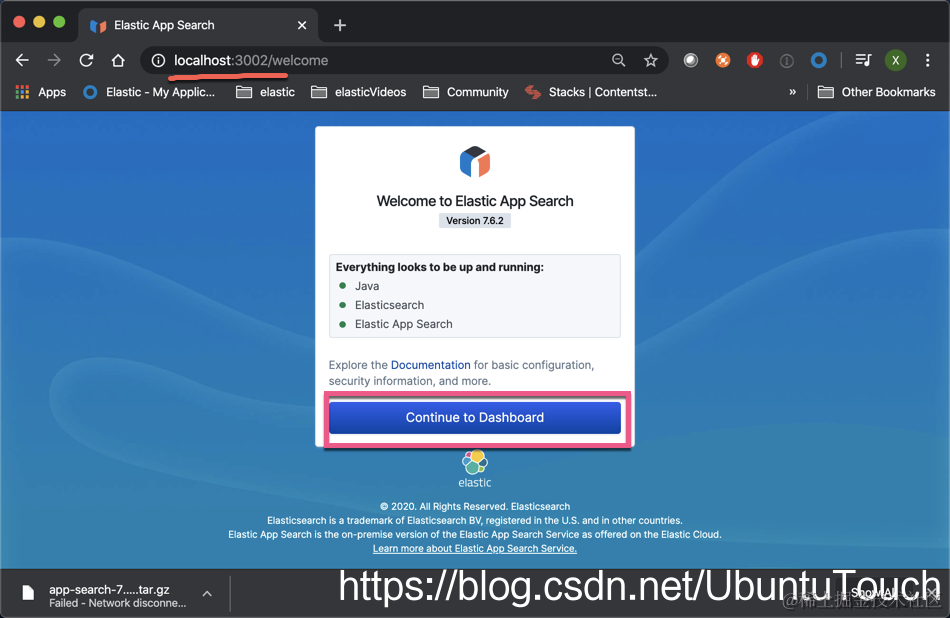Open the Apps bookmarks shortcut
The width and height of the screenshot is (950, 618).
point(41,92)
